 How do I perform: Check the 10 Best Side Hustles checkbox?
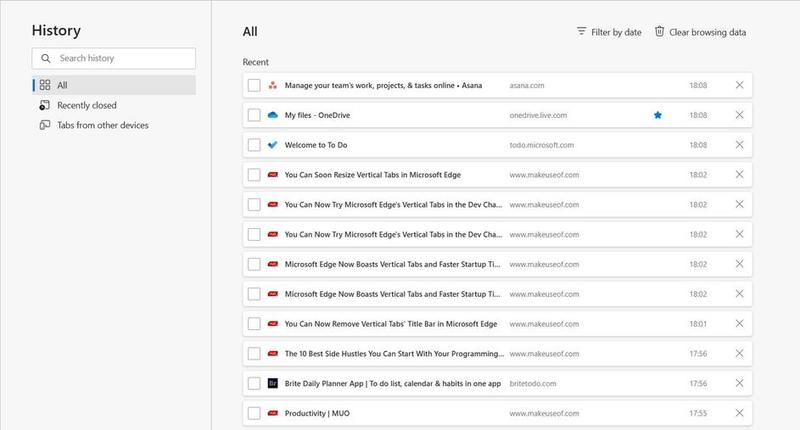click(x=254, y=353)
